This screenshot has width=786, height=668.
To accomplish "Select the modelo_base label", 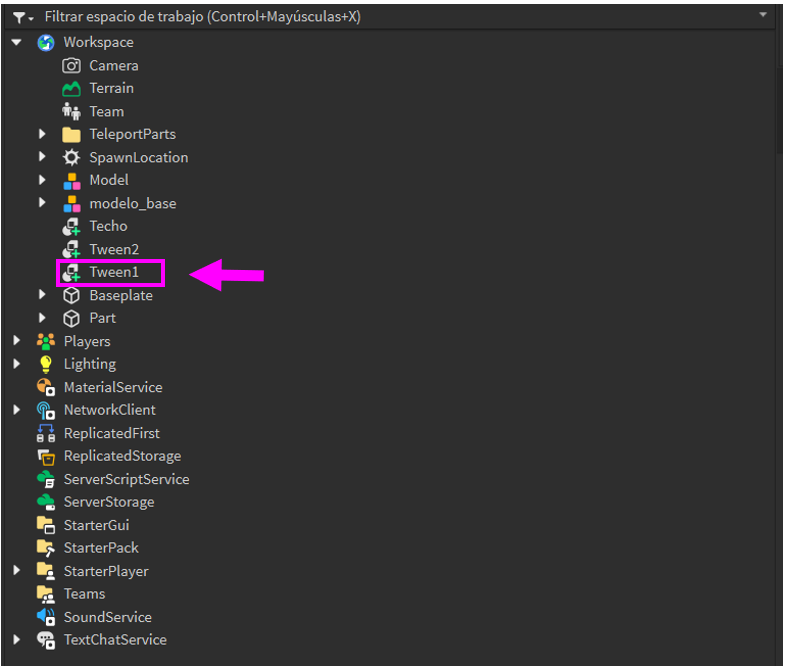I will point(133,203).
